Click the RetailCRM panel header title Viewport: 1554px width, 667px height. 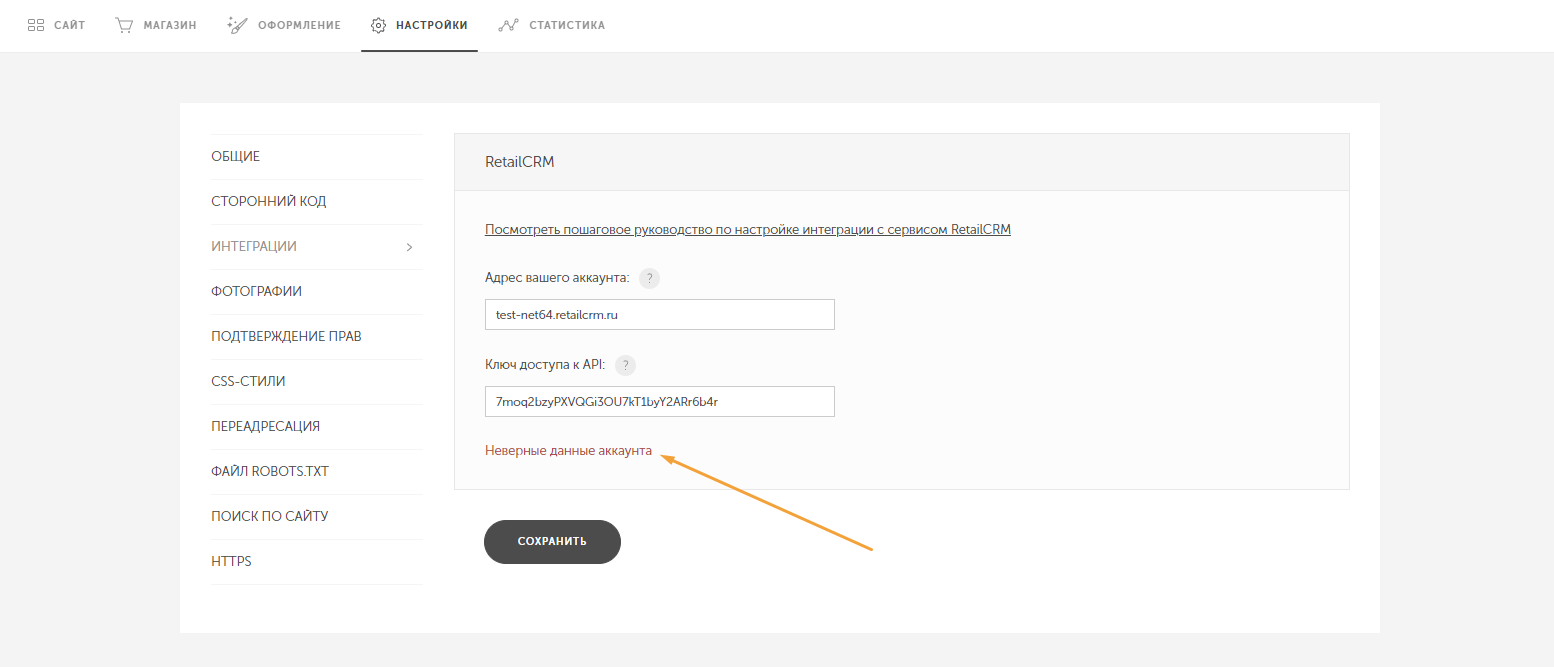click(x=520, y=162)
